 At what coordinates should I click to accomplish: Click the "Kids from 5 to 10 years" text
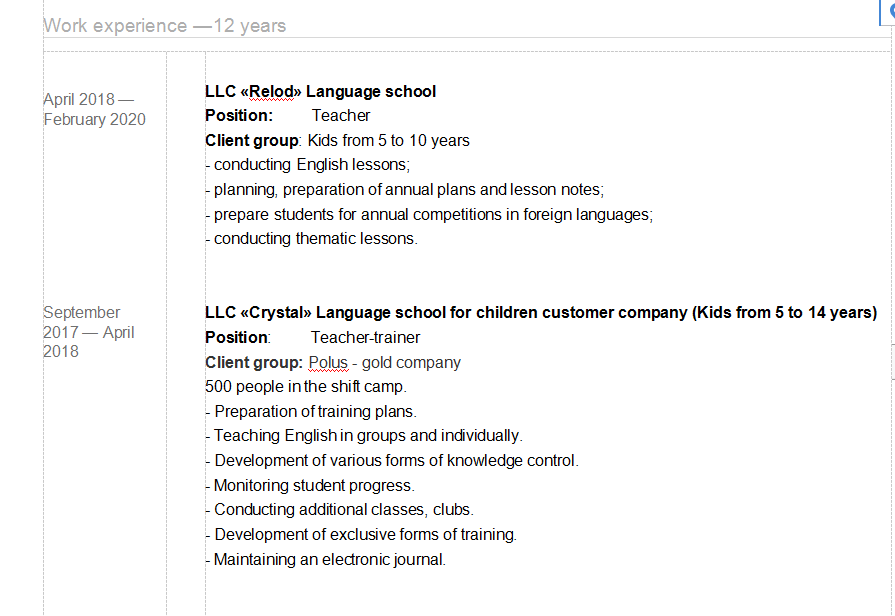pyautogui.click(x=388, y=140)
